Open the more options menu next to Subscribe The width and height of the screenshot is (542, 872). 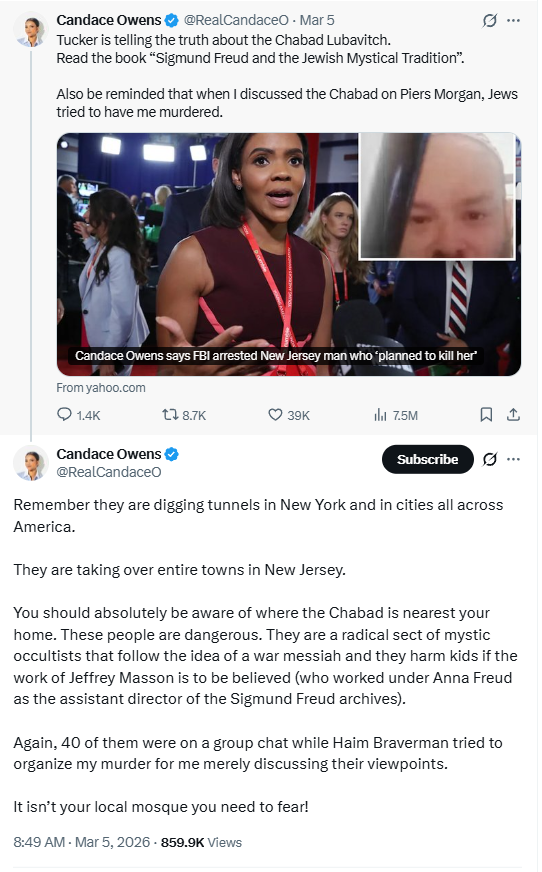pos(514,459)
